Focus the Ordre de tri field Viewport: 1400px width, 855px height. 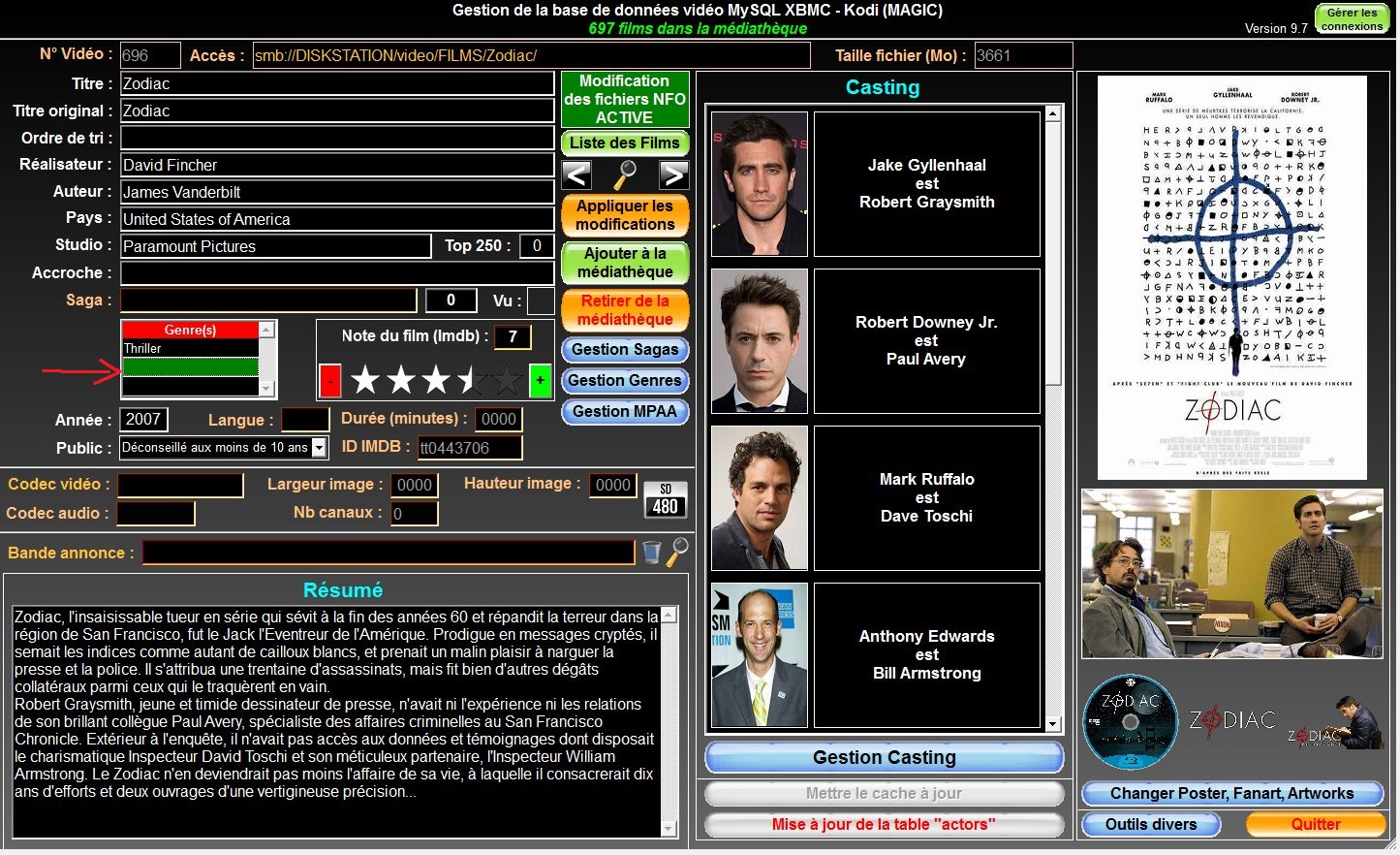(337, 138)
